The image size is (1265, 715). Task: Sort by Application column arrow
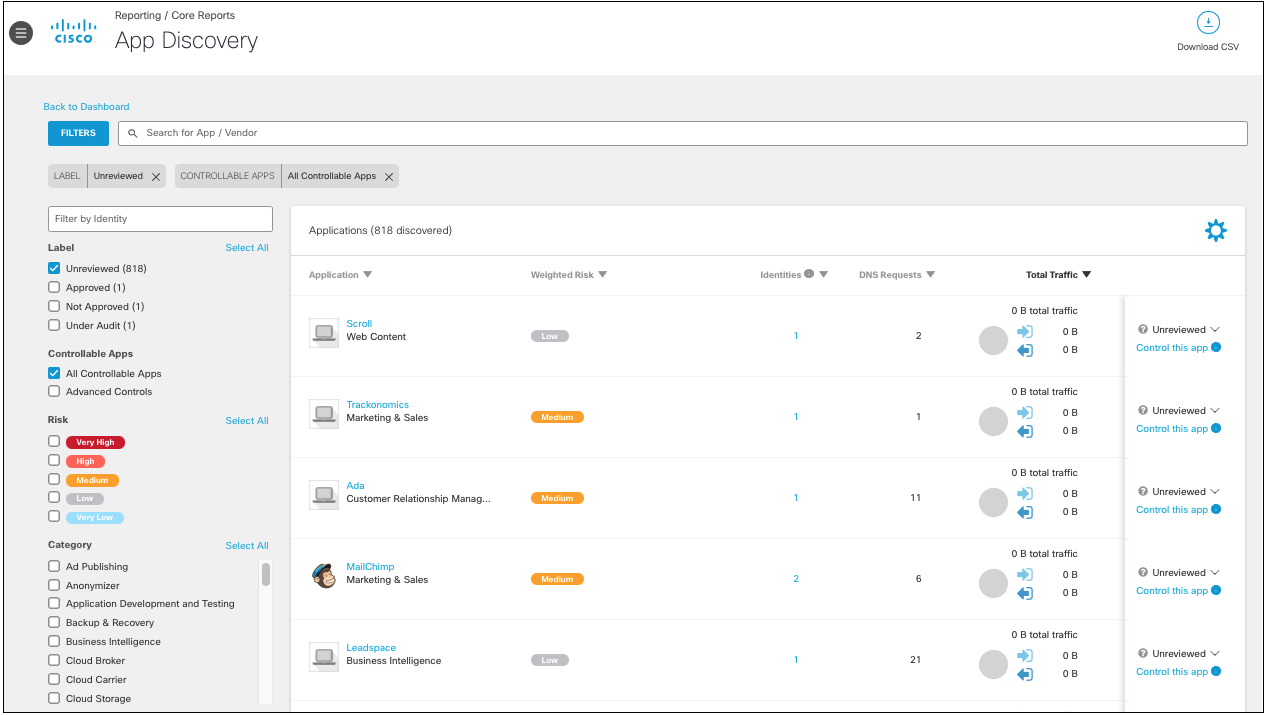(x=367, y=275)
